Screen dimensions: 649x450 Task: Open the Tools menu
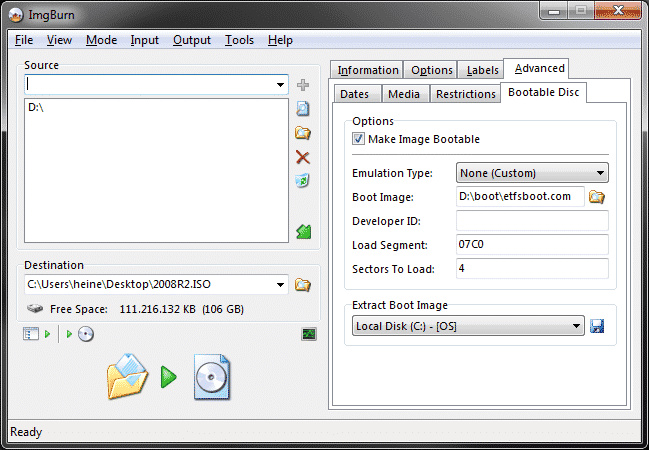pyautogui.click(x=239, y=40)
